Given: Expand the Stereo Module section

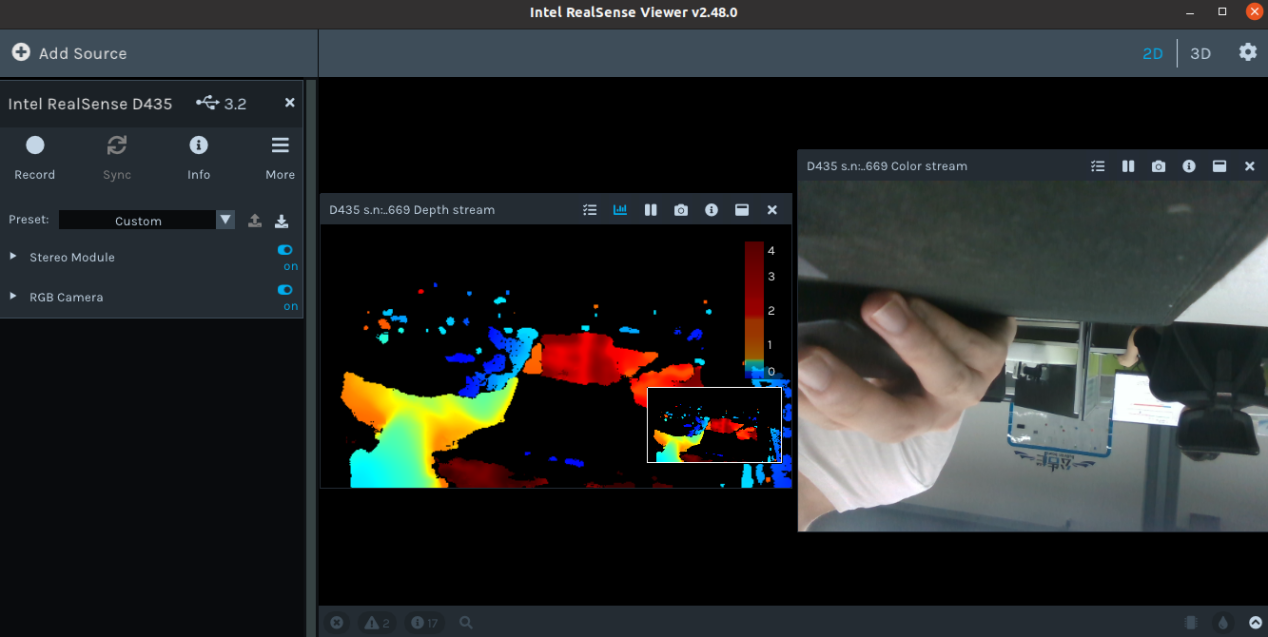Looking at the screenshot, I should (14, 257).
